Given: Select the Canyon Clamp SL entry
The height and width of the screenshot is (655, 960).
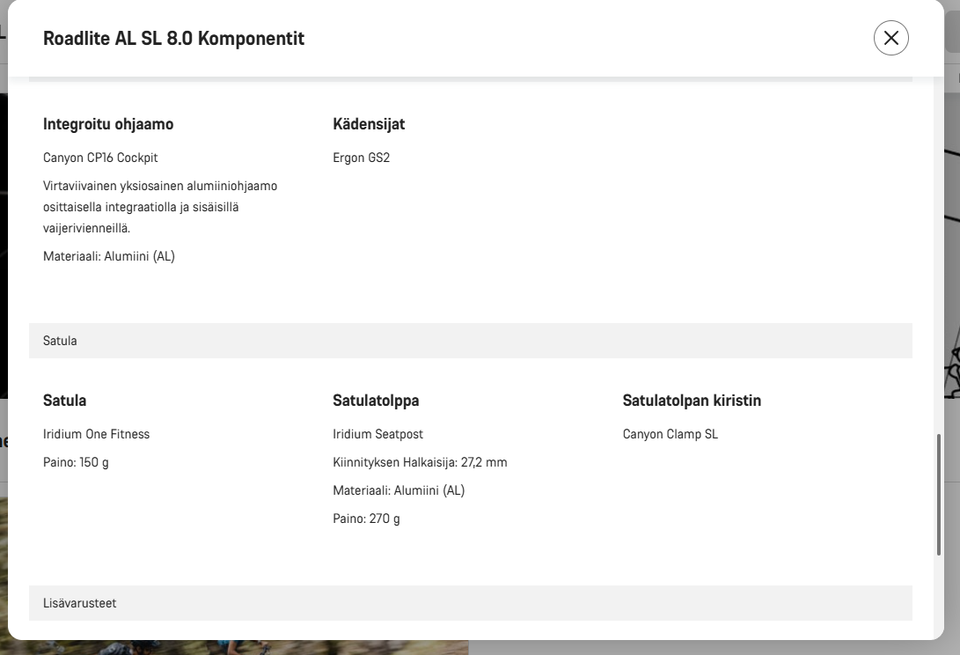Looking at the screenshot, I should [x=670, y=434].
